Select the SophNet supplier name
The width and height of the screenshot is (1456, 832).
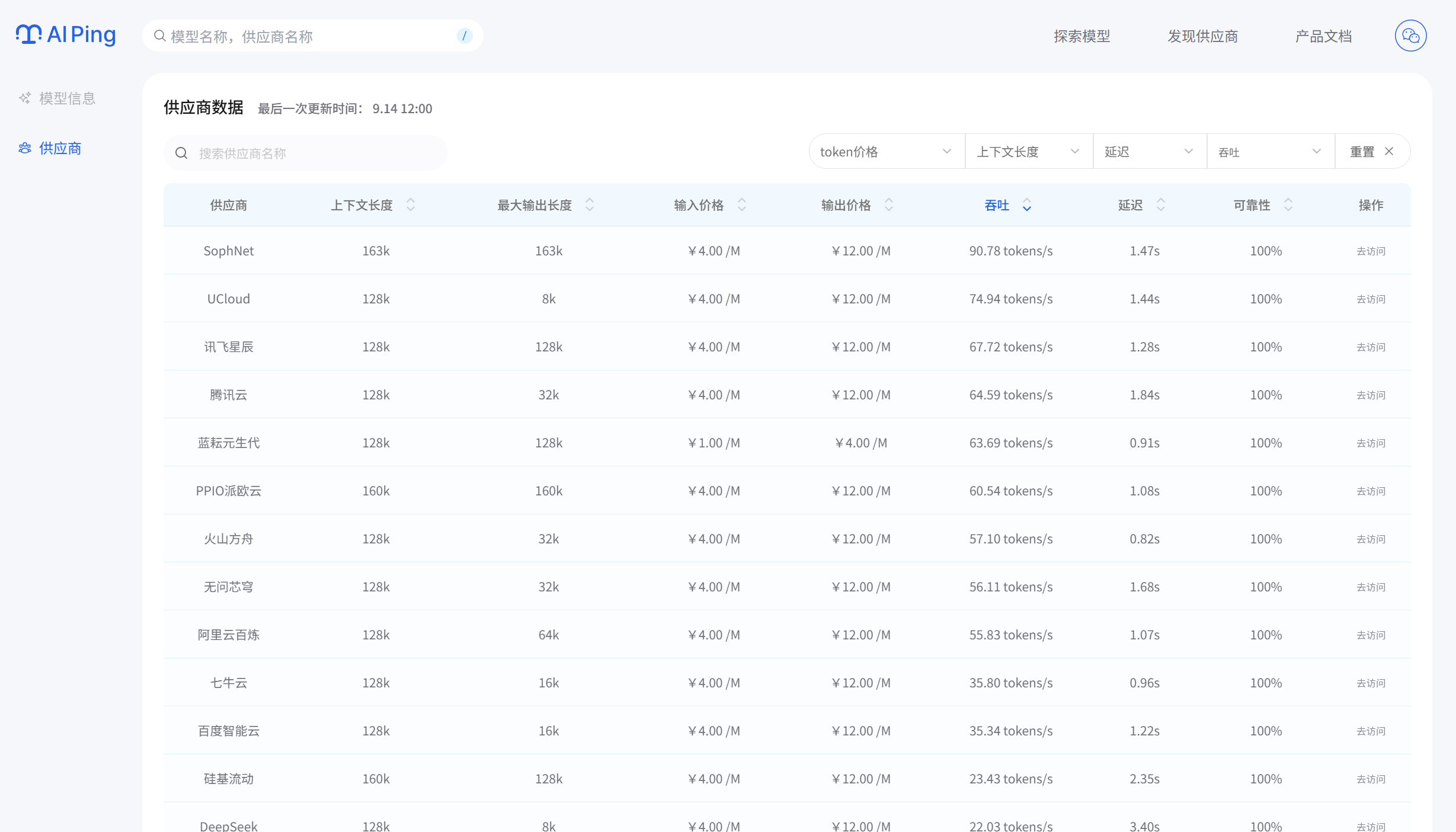tap(228, 251)
